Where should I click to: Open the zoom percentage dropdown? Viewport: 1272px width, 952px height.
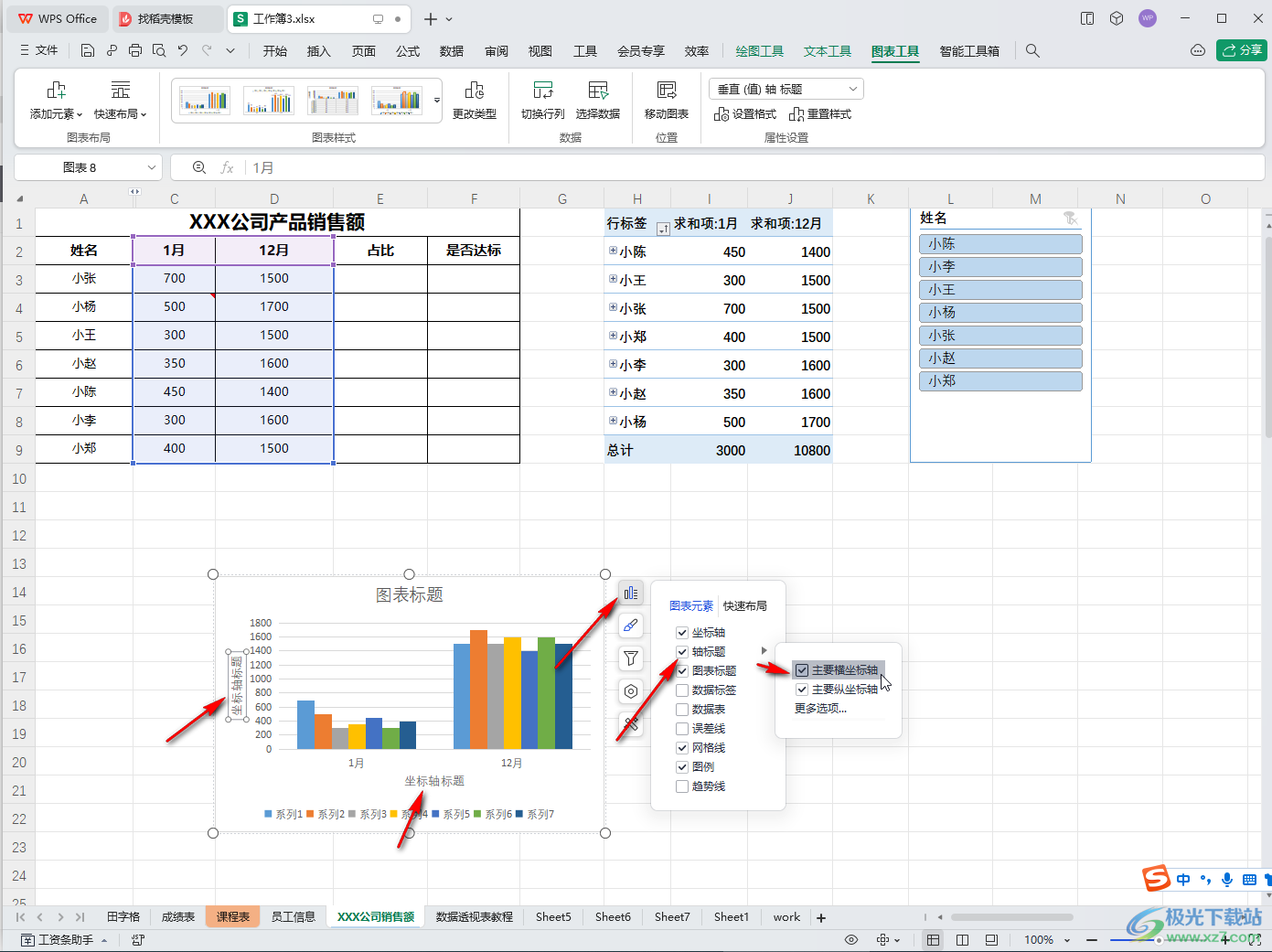tap(1067, 940)
